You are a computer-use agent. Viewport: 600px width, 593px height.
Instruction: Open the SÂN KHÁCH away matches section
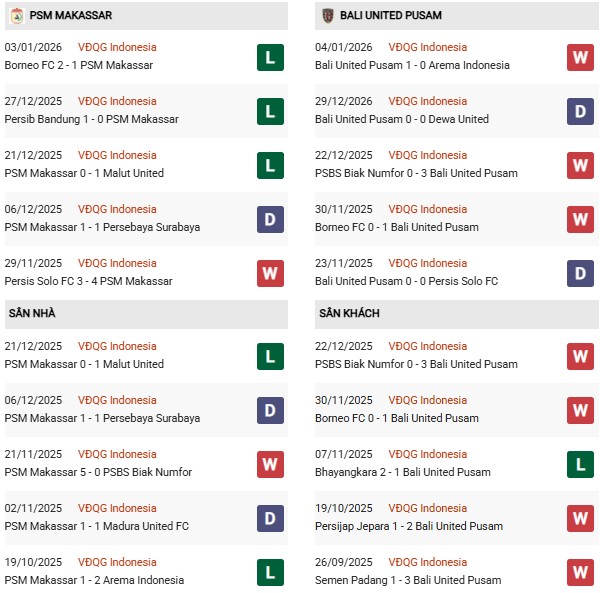[x=350, y=314]
